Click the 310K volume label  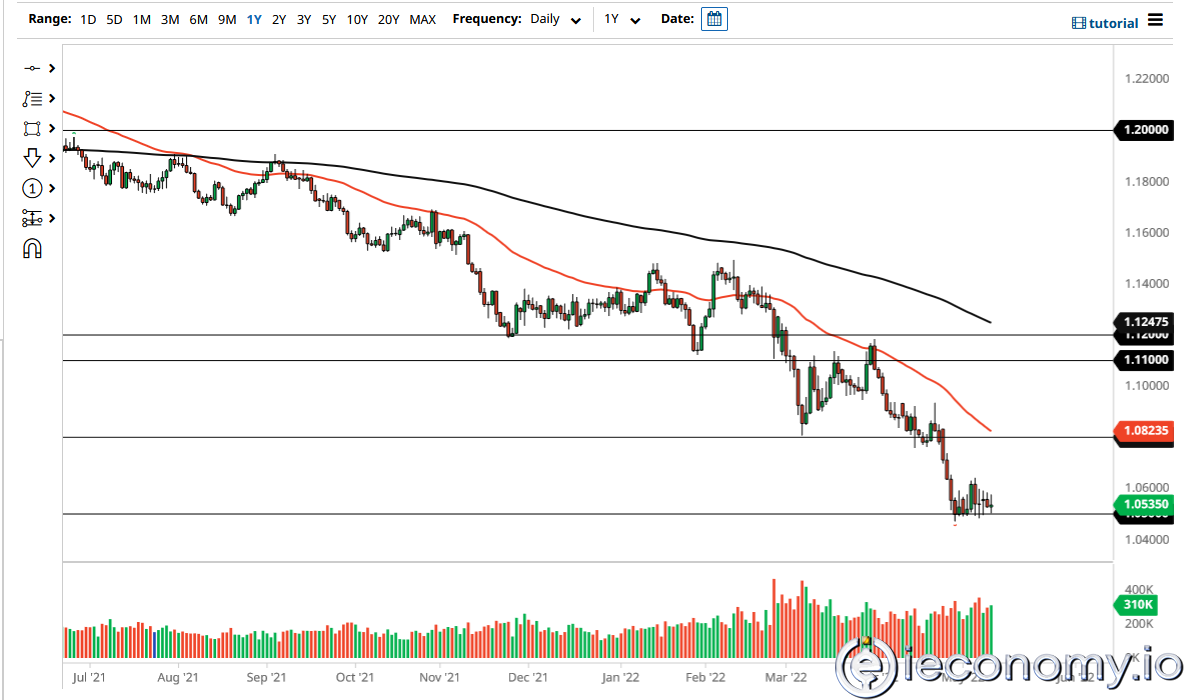(1139, 604)
